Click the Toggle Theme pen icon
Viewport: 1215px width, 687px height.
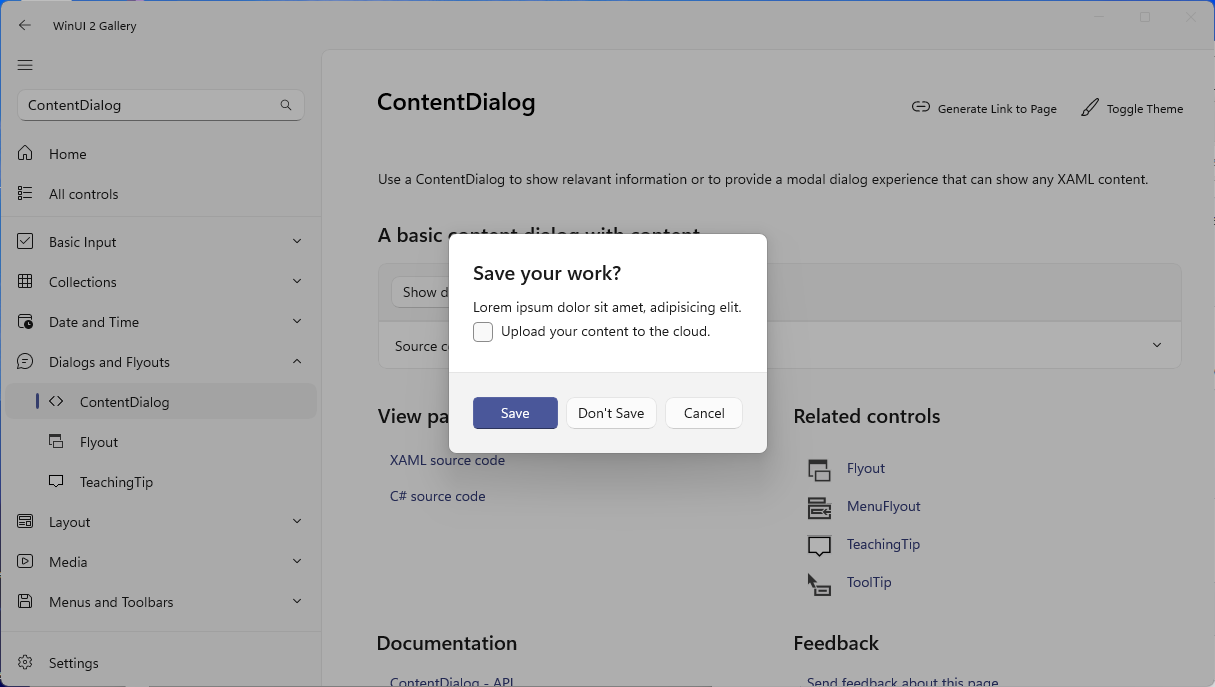click(1089, 107)
